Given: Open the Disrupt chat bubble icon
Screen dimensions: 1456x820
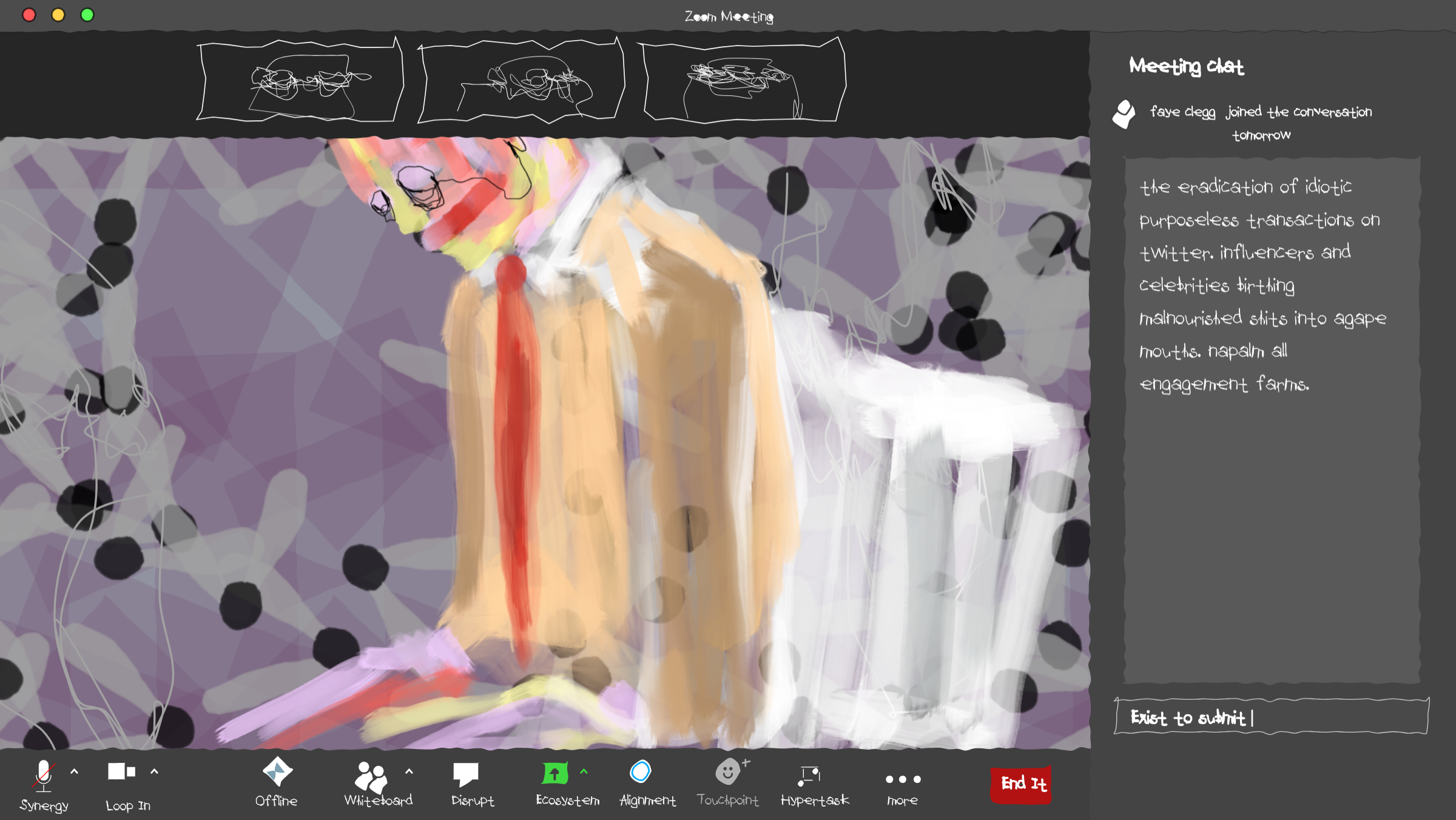Looking at the screenshot, I should 466,774.
